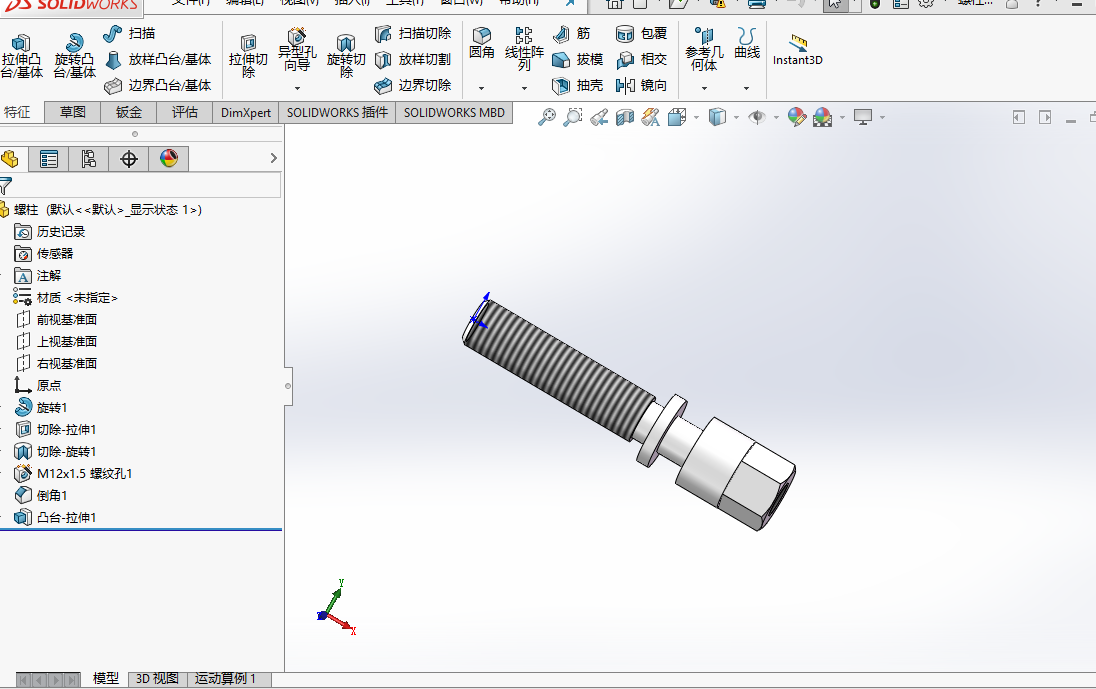Open the 异型孔向导 hole wizard
Viewport: 1096px width, 689px height.
click(x=297, y=50)
